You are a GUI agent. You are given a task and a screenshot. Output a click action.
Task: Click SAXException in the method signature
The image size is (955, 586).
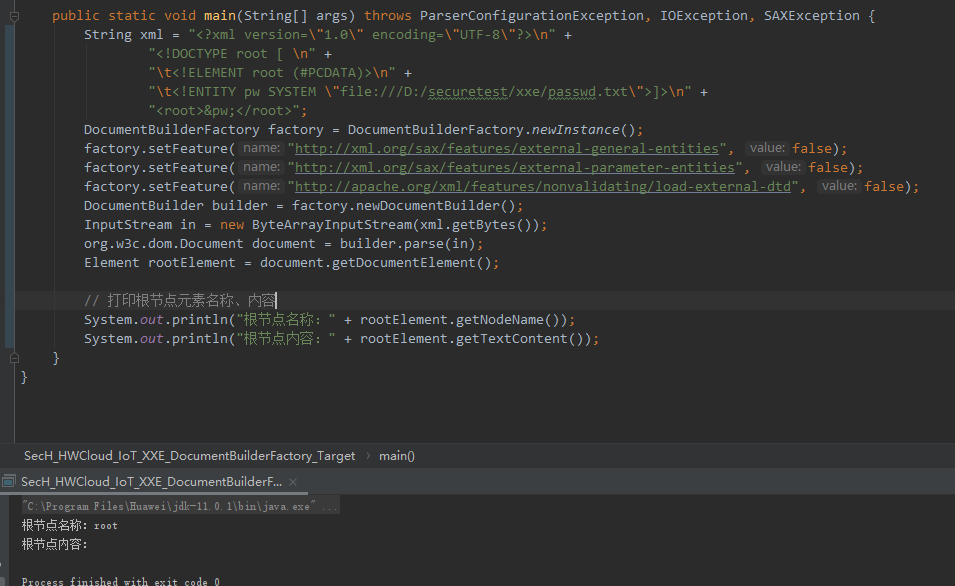[811, 16]
